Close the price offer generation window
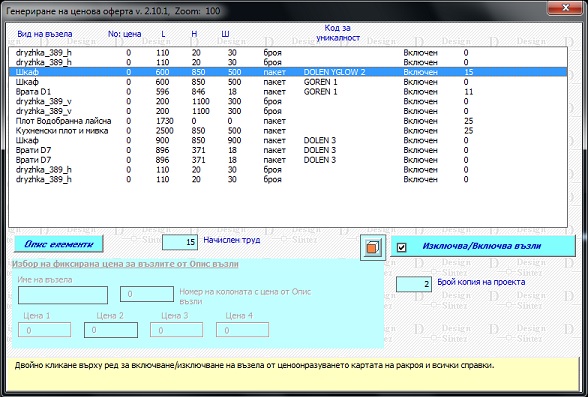 (x=566, y=8)
